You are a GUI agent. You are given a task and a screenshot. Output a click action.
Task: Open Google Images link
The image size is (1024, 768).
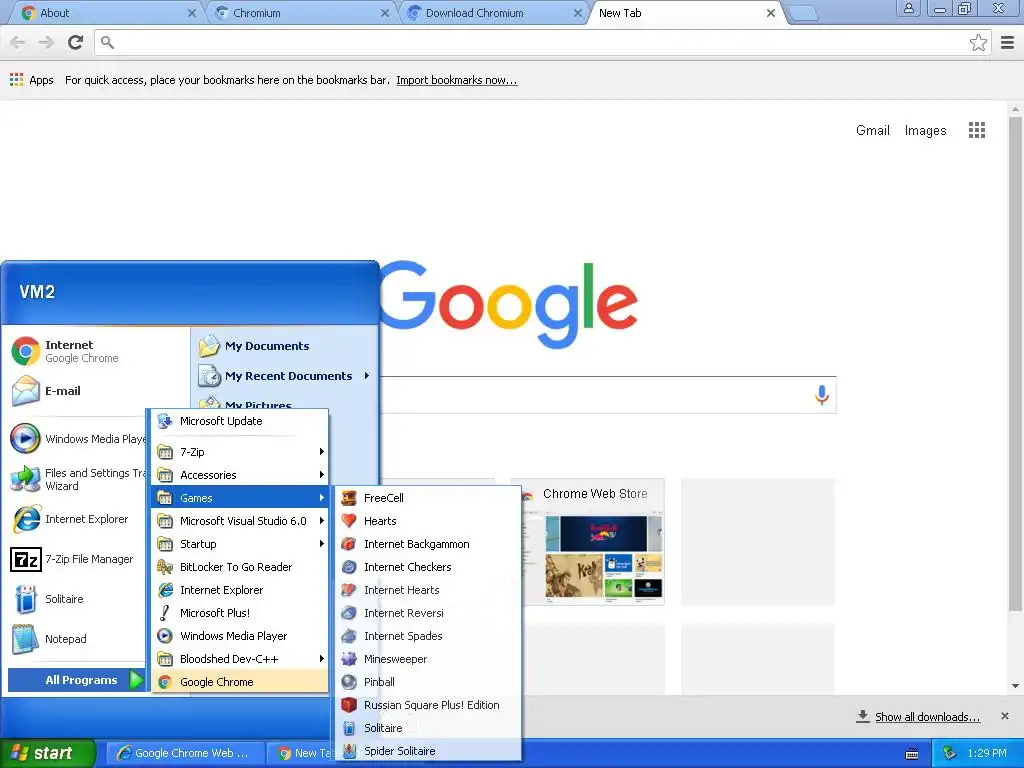click(x=925, y=130)
